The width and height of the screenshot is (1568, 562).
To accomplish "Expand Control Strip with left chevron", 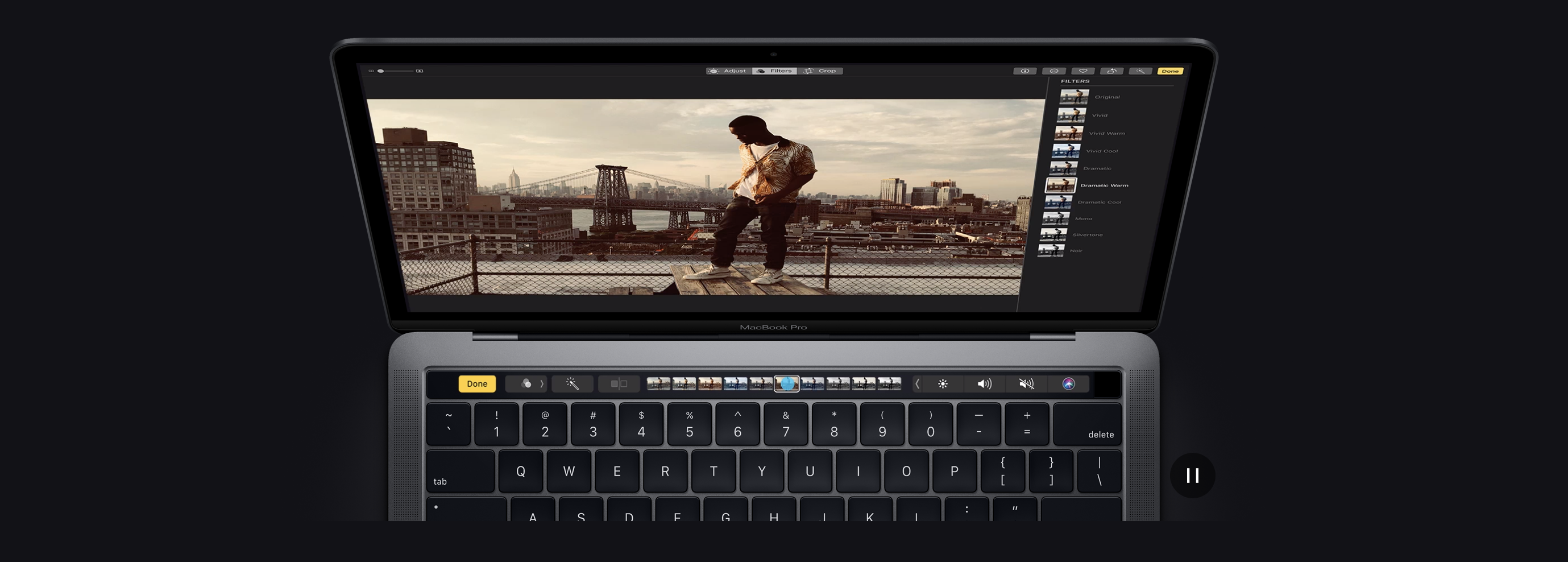I will (917, 383).
